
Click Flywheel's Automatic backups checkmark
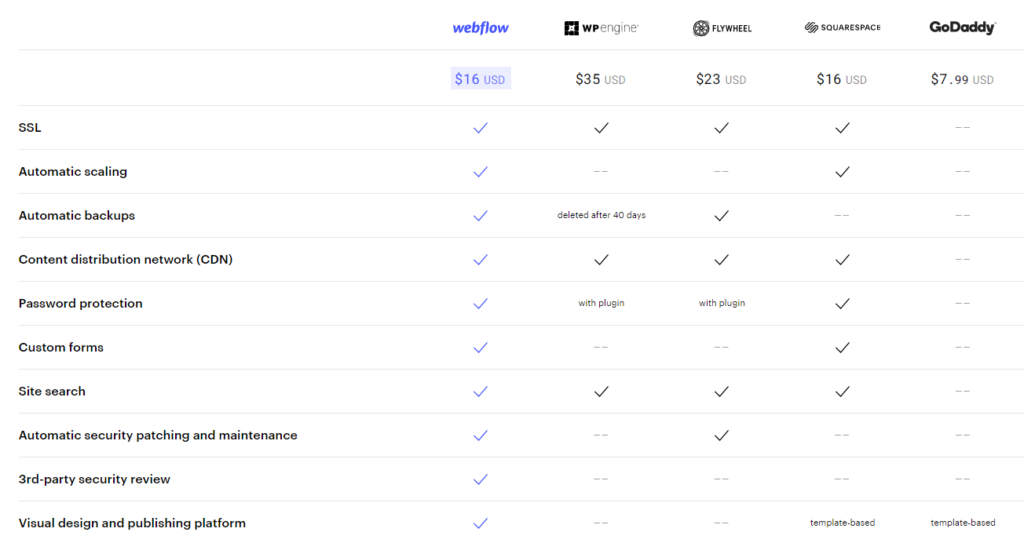coord(721,216)
